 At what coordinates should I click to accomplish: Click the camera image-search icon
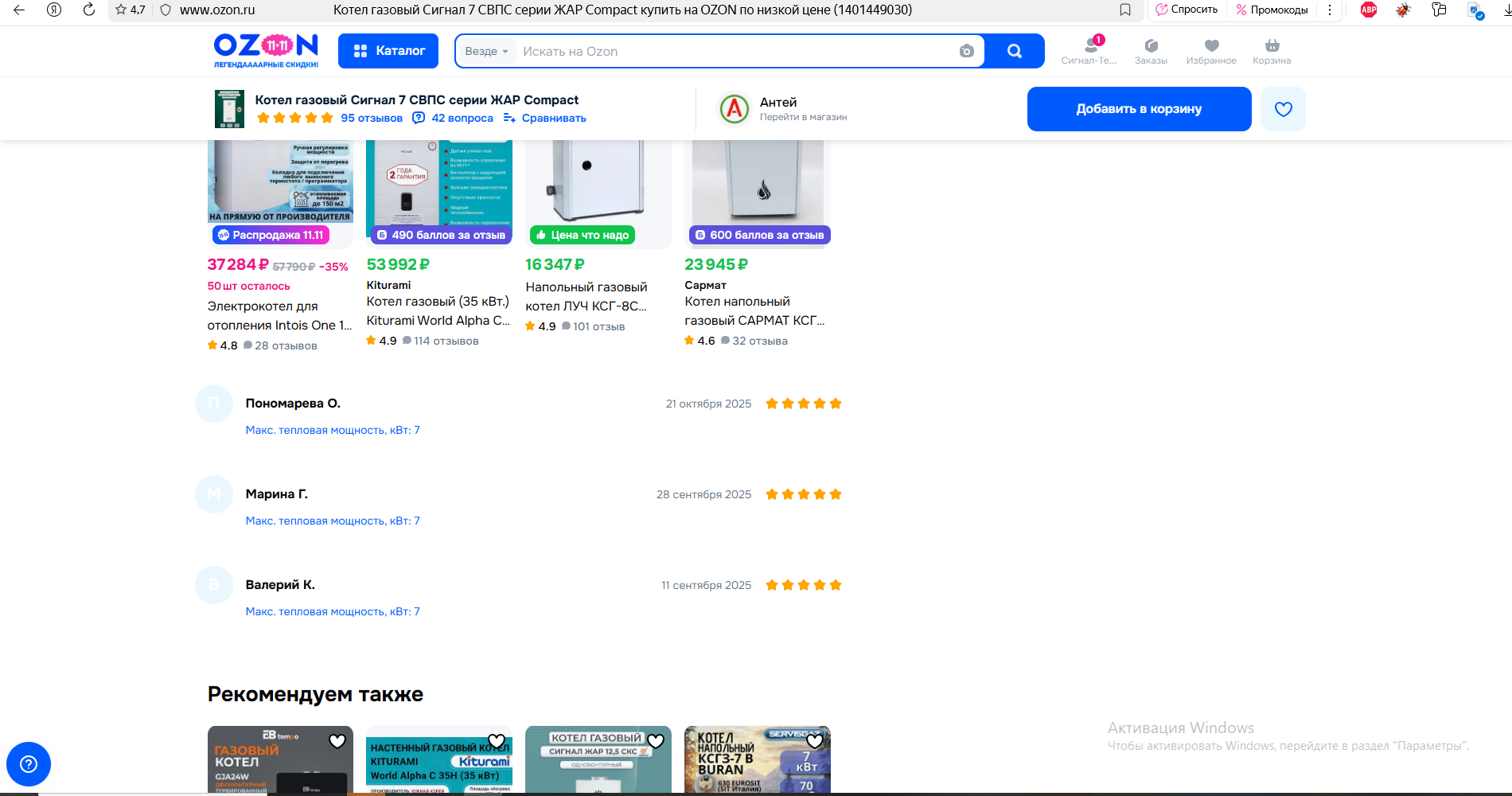coord(966,51)
